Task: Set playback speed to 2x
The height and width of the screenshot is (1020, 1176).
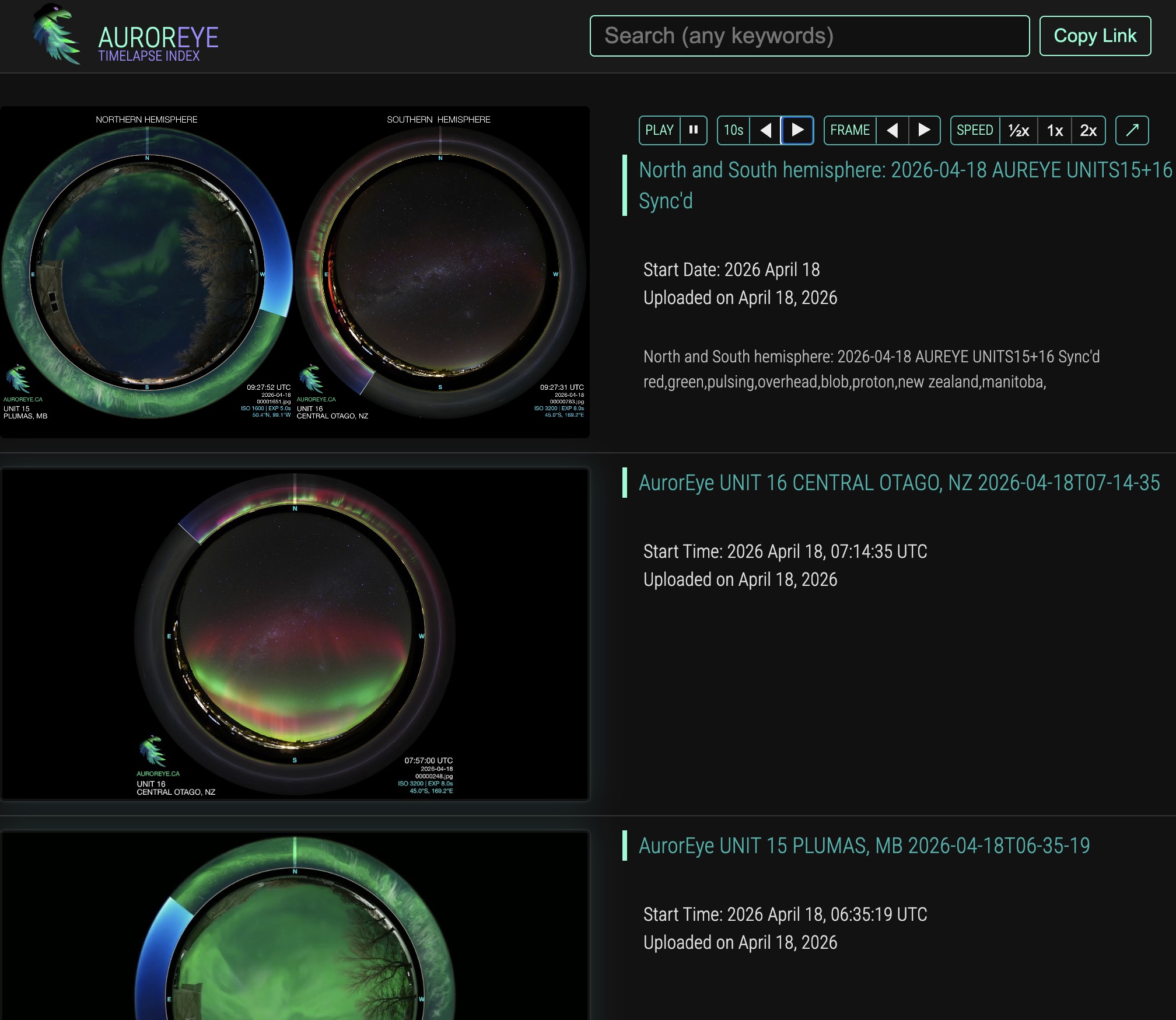Action: click(x=1088, y=130)
